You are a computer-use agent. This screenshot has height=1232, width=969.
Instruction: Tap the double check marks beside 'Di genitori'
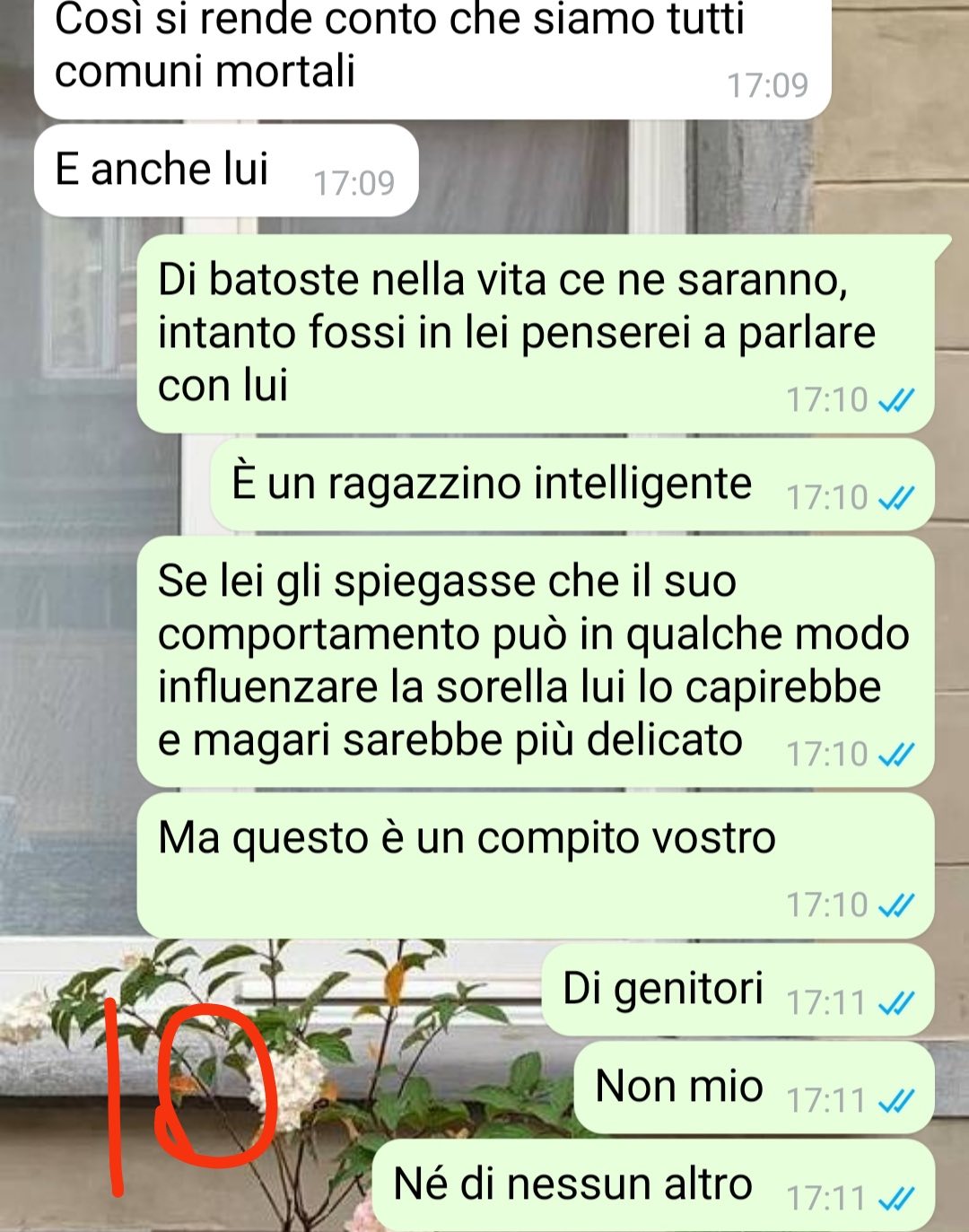point(895,1002)
